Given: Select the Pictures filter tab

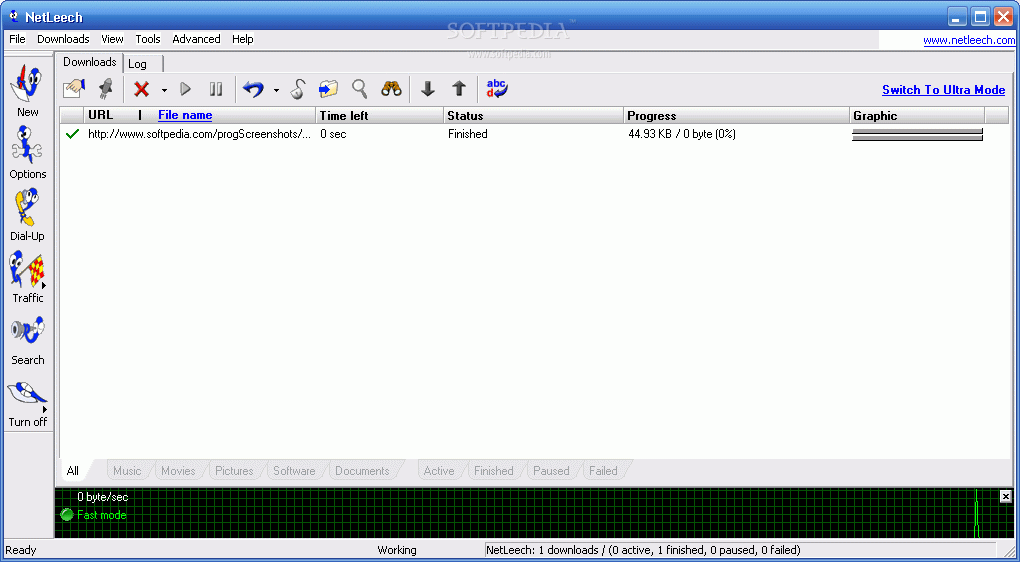Looking at the screenshot, I should 234,470.
